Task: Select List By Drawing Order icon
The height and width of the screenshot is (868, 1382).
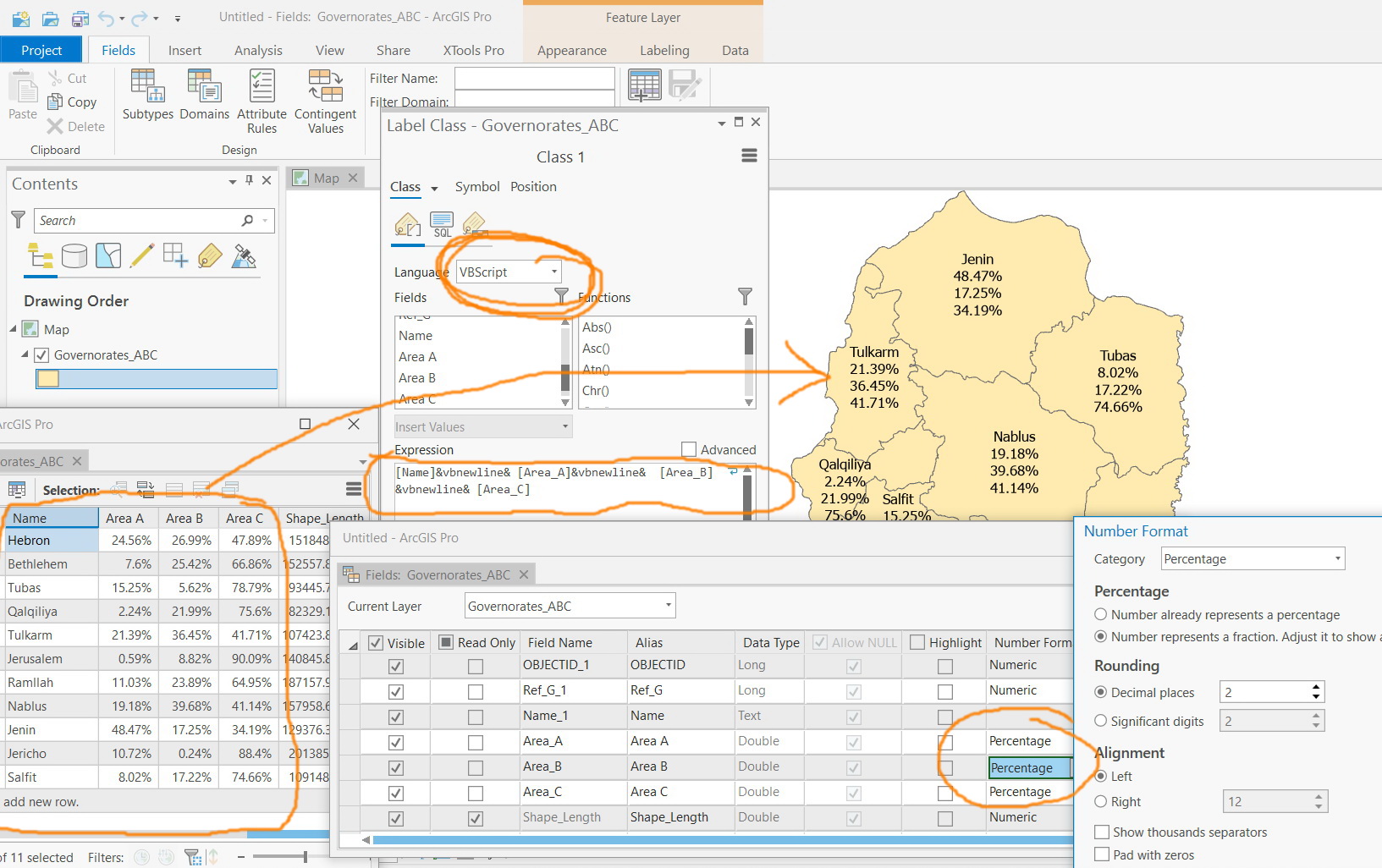Action: pyautogui.click(x=40, y=255)
